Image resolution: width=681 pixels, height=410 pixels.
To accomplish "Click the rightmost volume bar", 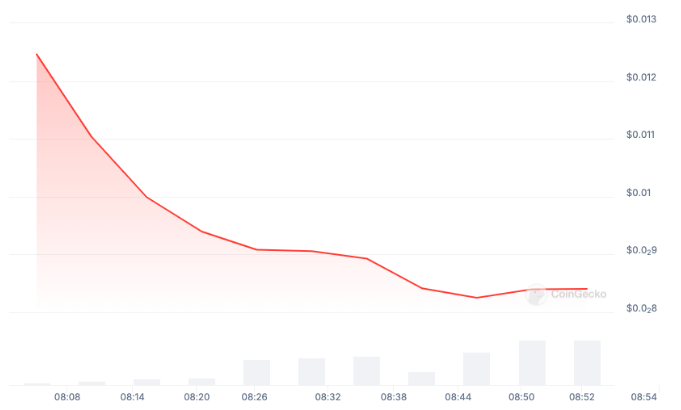I will [587, 362].
